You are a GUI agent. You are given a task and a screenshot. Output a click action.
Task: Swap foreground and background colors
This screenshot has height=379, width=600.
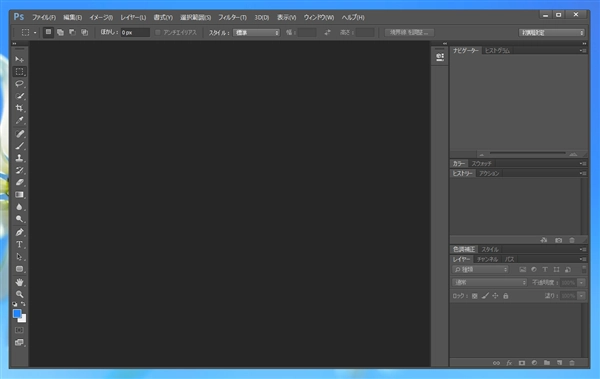(x=23, y=304)
